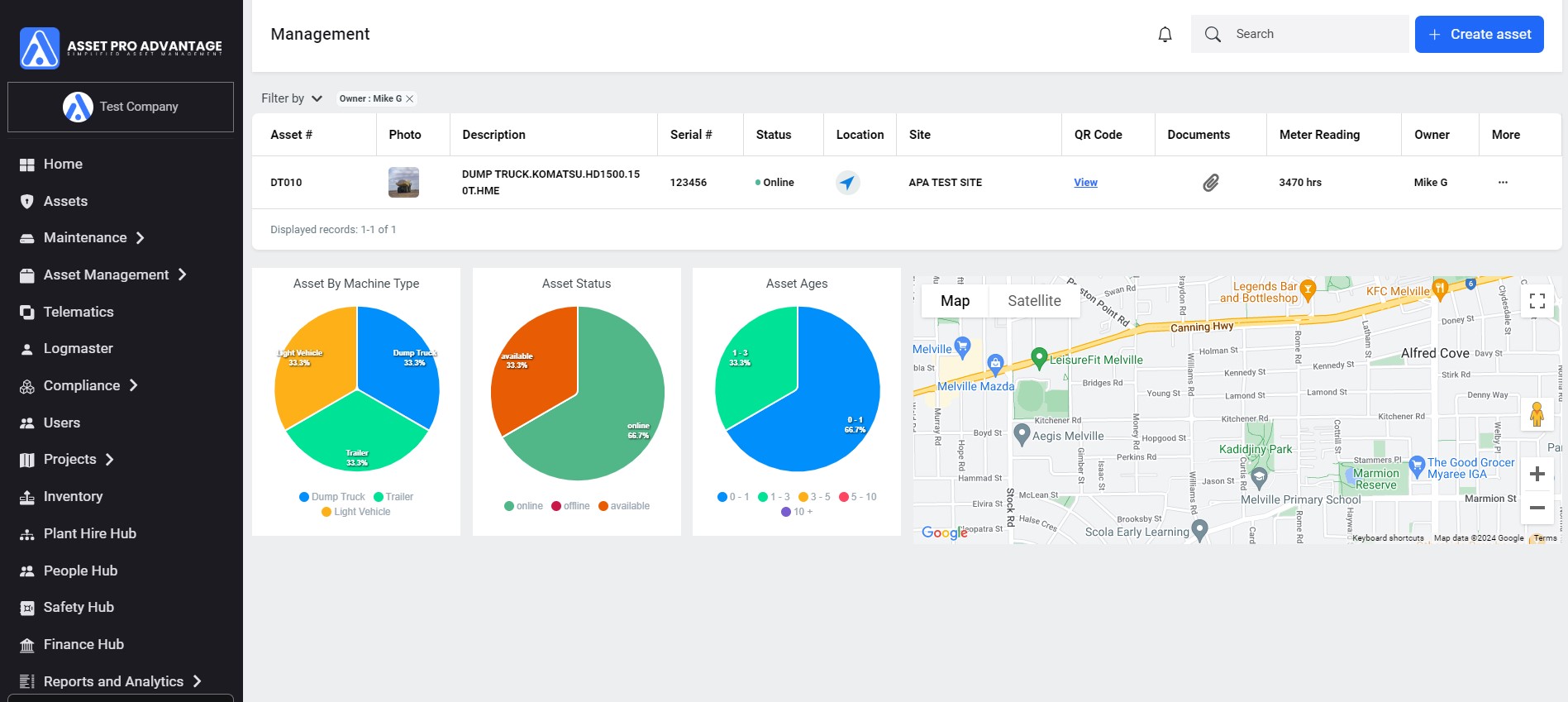Open the Filter by dropdown
The width and height of the screenshot is (1568, 702).
pos(292,98)
